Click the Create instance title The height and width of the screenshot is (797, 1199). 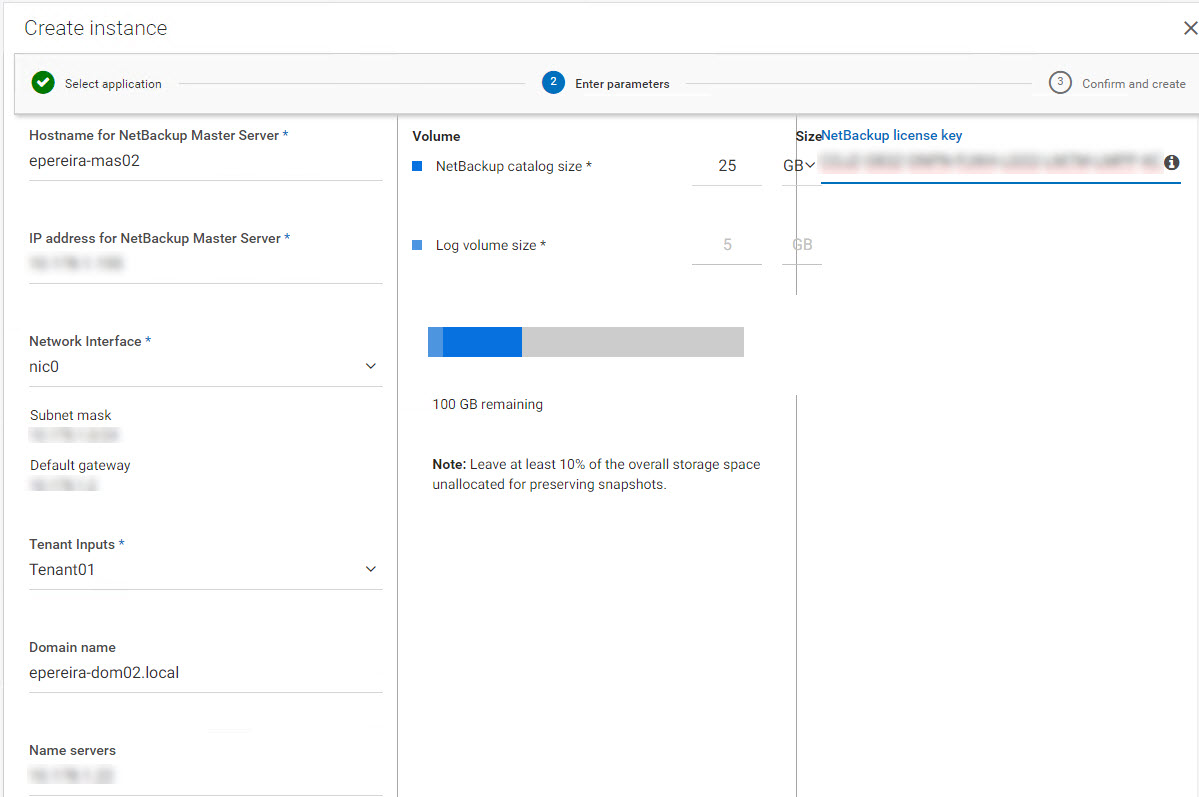coord(96,28)
